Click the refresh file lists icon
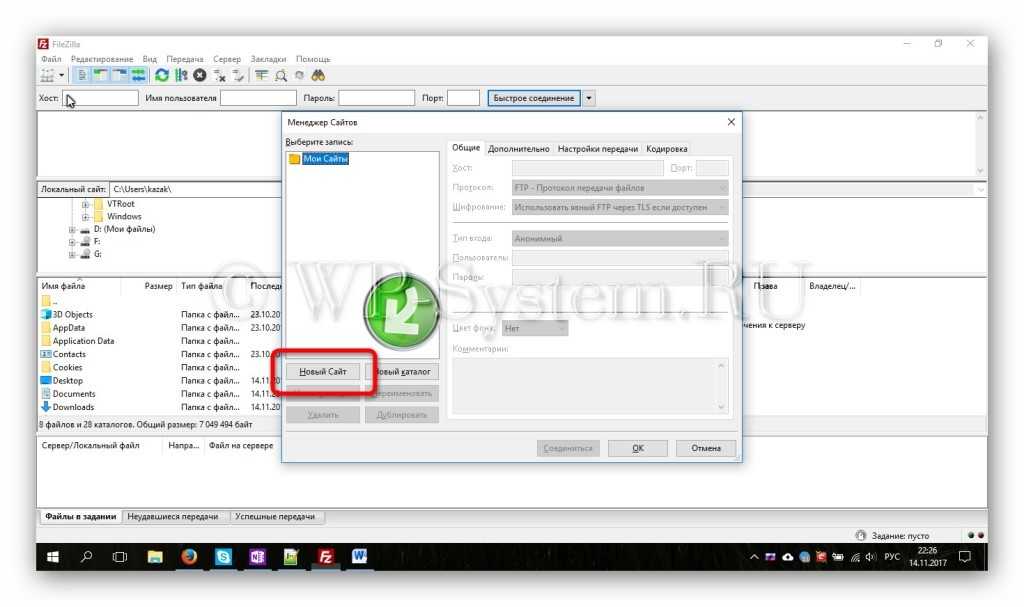1024x607 pixels. [162, 75]
